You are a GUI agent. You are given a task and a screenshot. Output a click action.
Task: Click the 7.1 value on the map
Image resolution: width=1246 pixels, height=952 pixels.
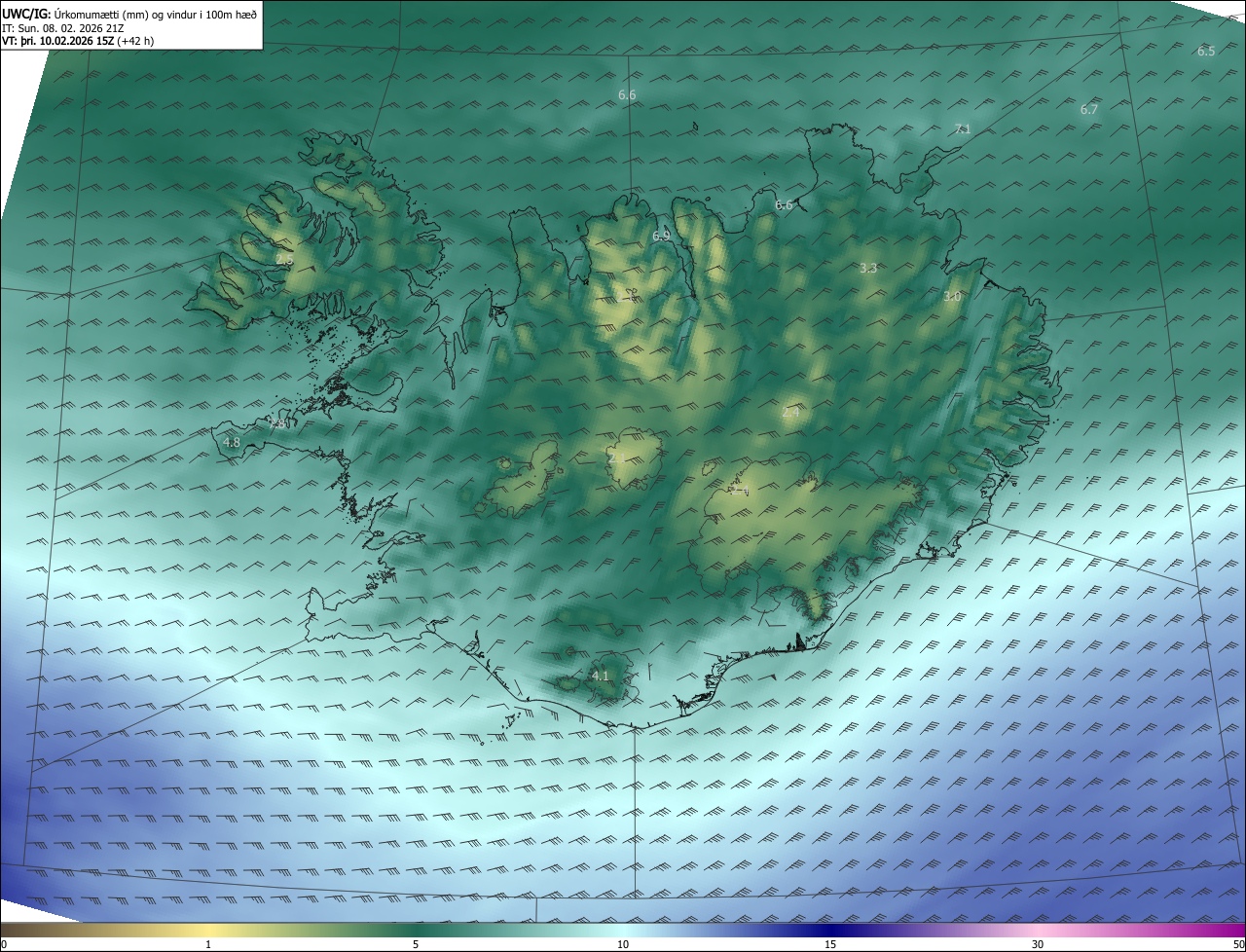(x=962, y=128)
